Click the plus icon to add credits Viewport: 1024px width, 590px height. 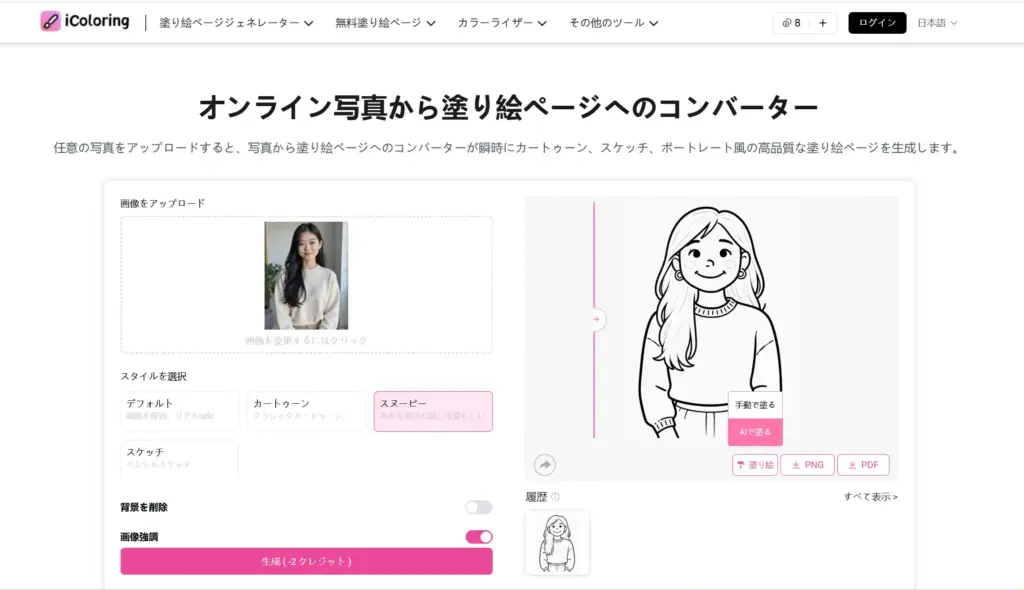pos(821,22)
